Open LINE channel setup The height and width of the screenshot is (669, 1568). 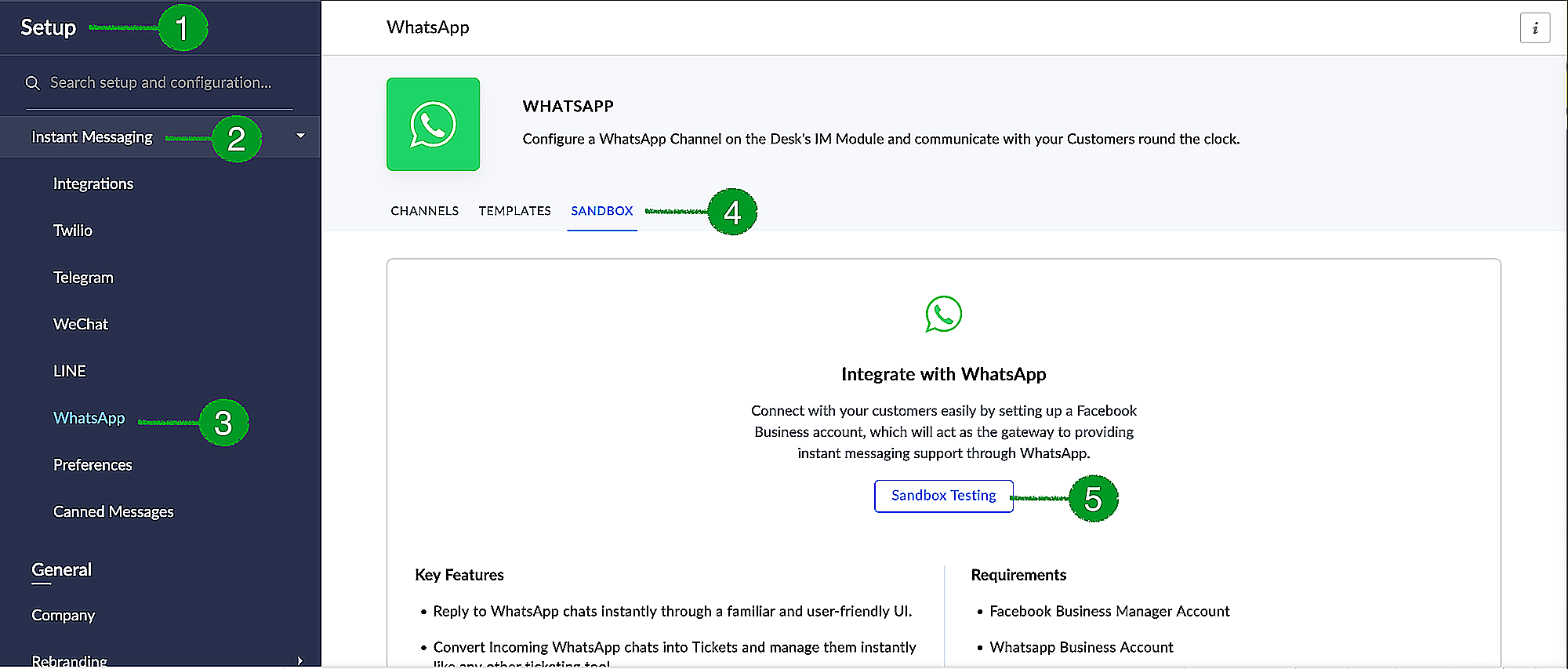tap(70, 371)
